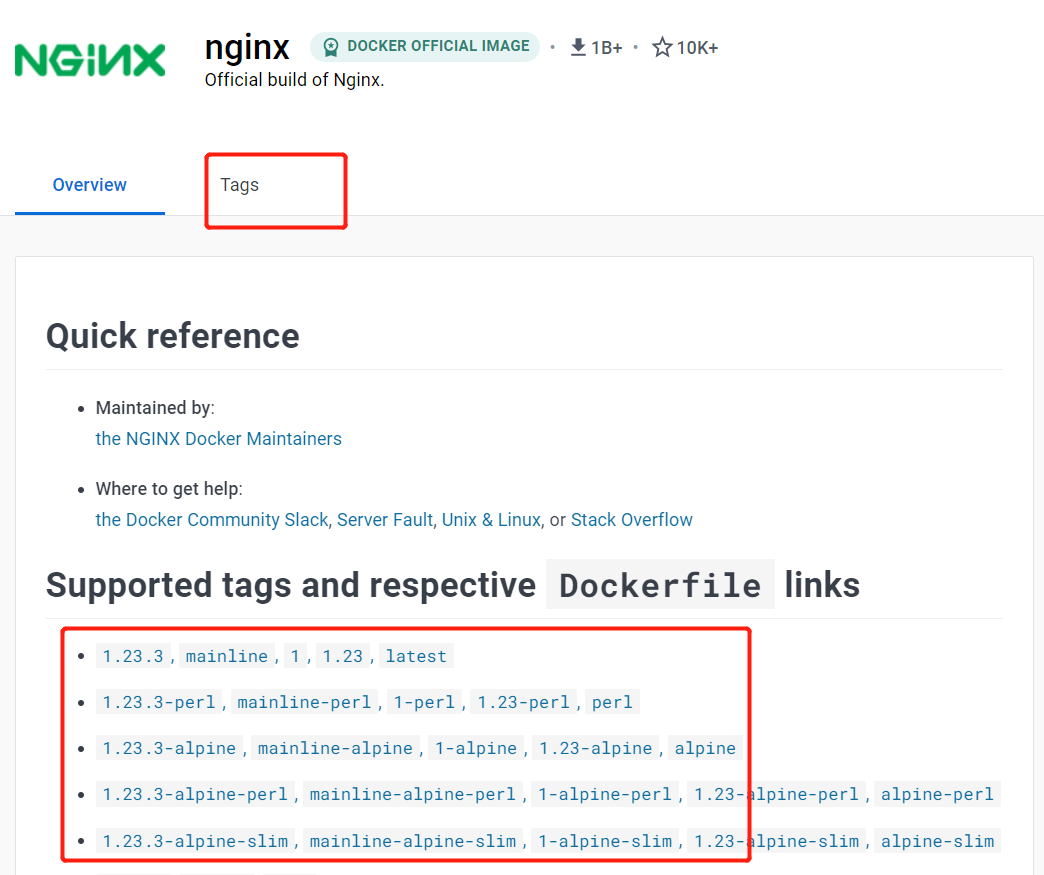Image resolution: width=1044 pixels, height=875 pixels.
Task: Click the alpine tag link
Action: [705, 748]
